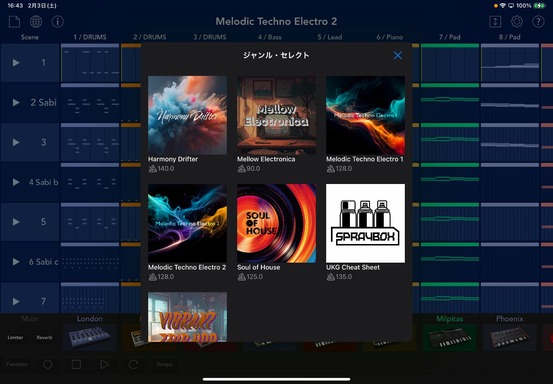Select the 8 / Pad track header

[510, 37]
